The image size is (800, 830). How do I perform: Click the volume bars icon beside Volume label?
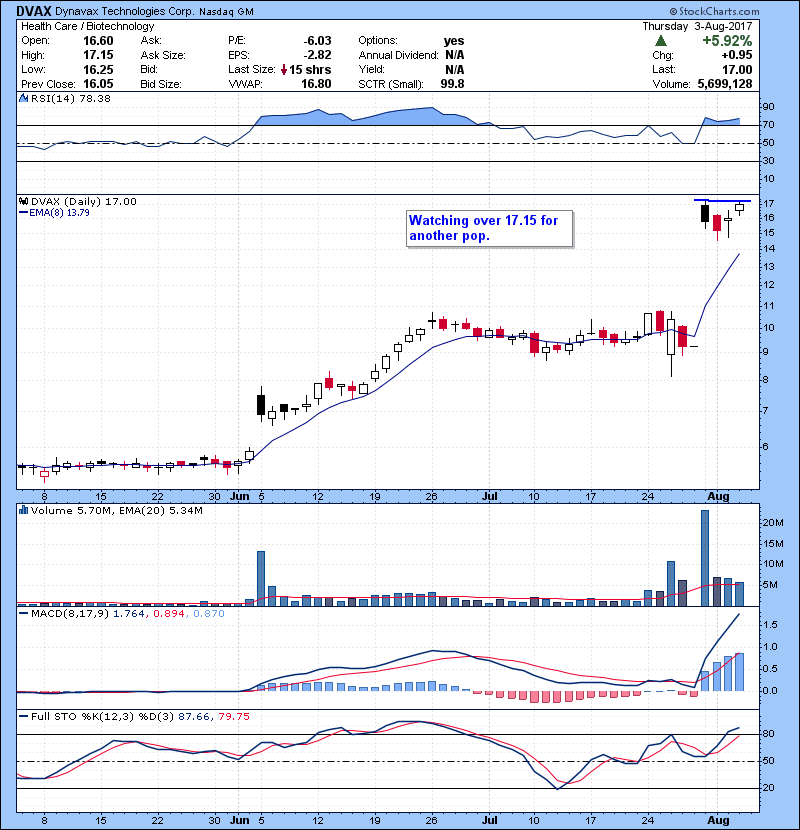pyautogui.click(x=23, y=510)
